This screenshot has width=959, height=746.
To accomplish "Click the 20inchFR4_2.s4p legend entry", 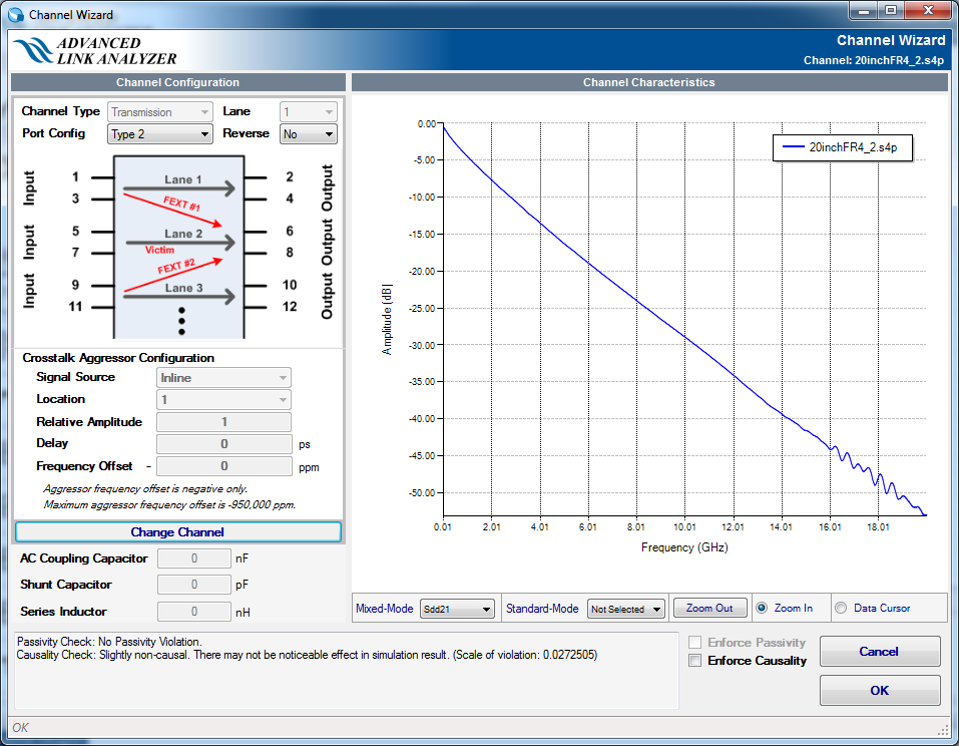I will (x=845, y=147).
